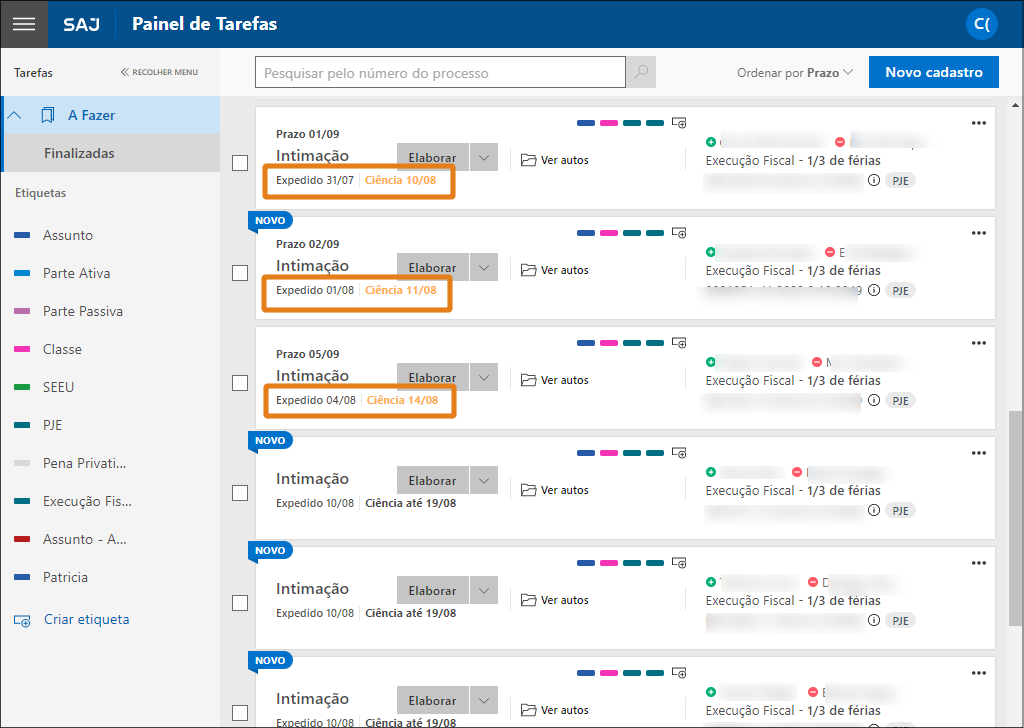The width and height of the screenshot is (1024, 728).
Task: Show process info icon on Prazo 02/09 card
Action: click(x=874, y=290)
